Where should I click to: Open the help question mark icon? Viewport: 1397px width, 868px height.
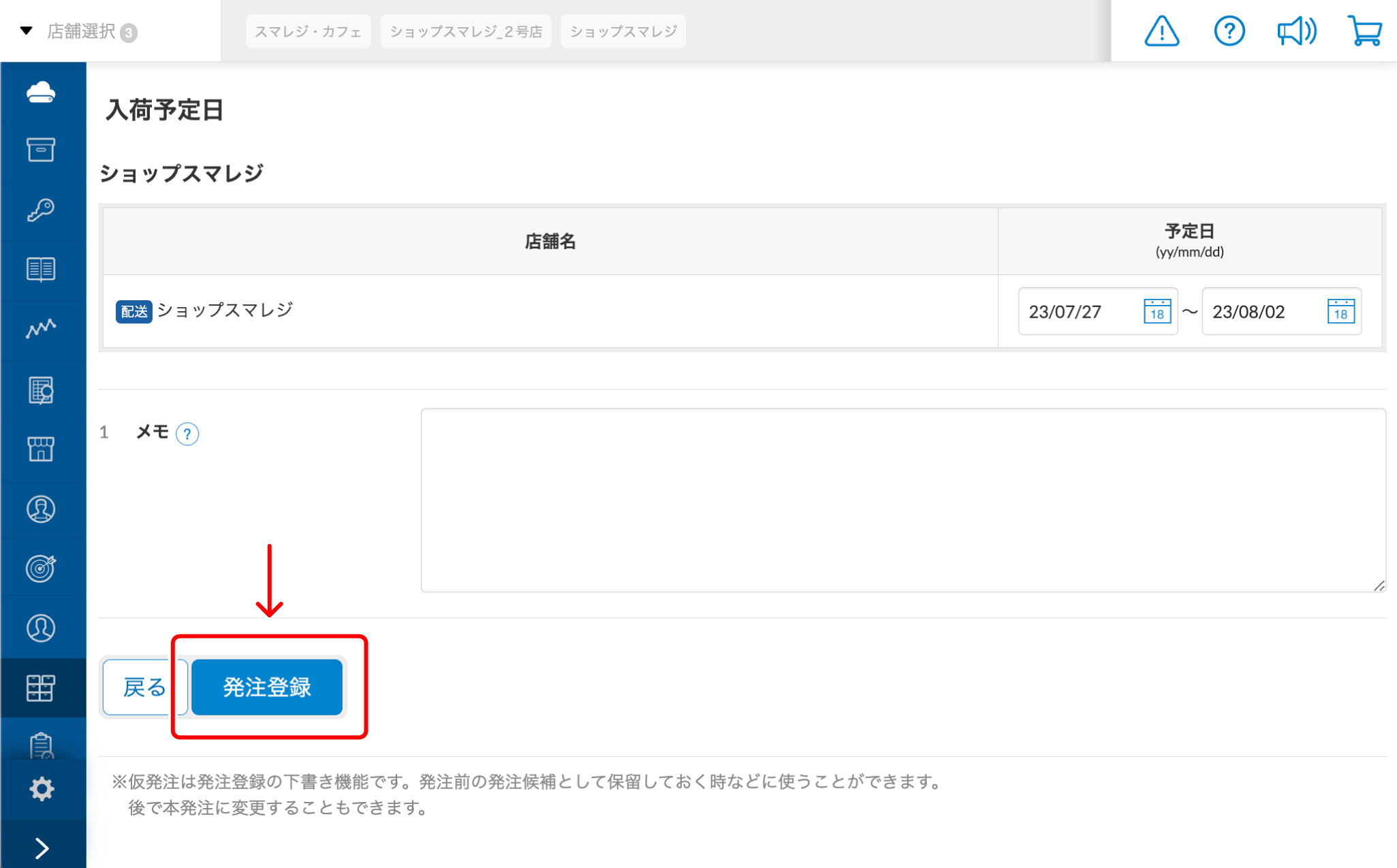(1229, 31)
